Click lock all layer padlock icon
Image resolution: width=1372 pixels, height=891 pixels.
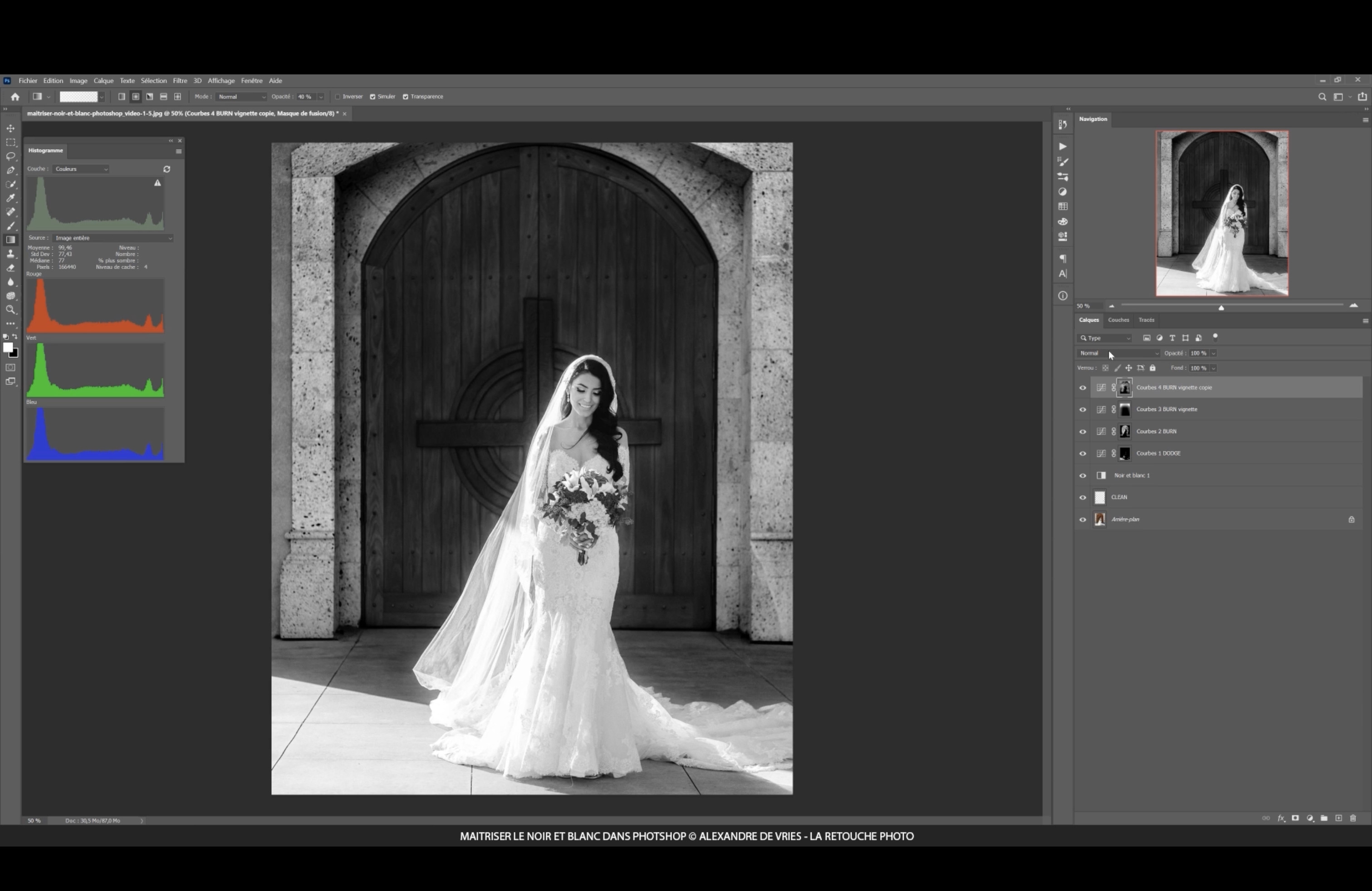pyautogui.click(x=1152, y=368)
